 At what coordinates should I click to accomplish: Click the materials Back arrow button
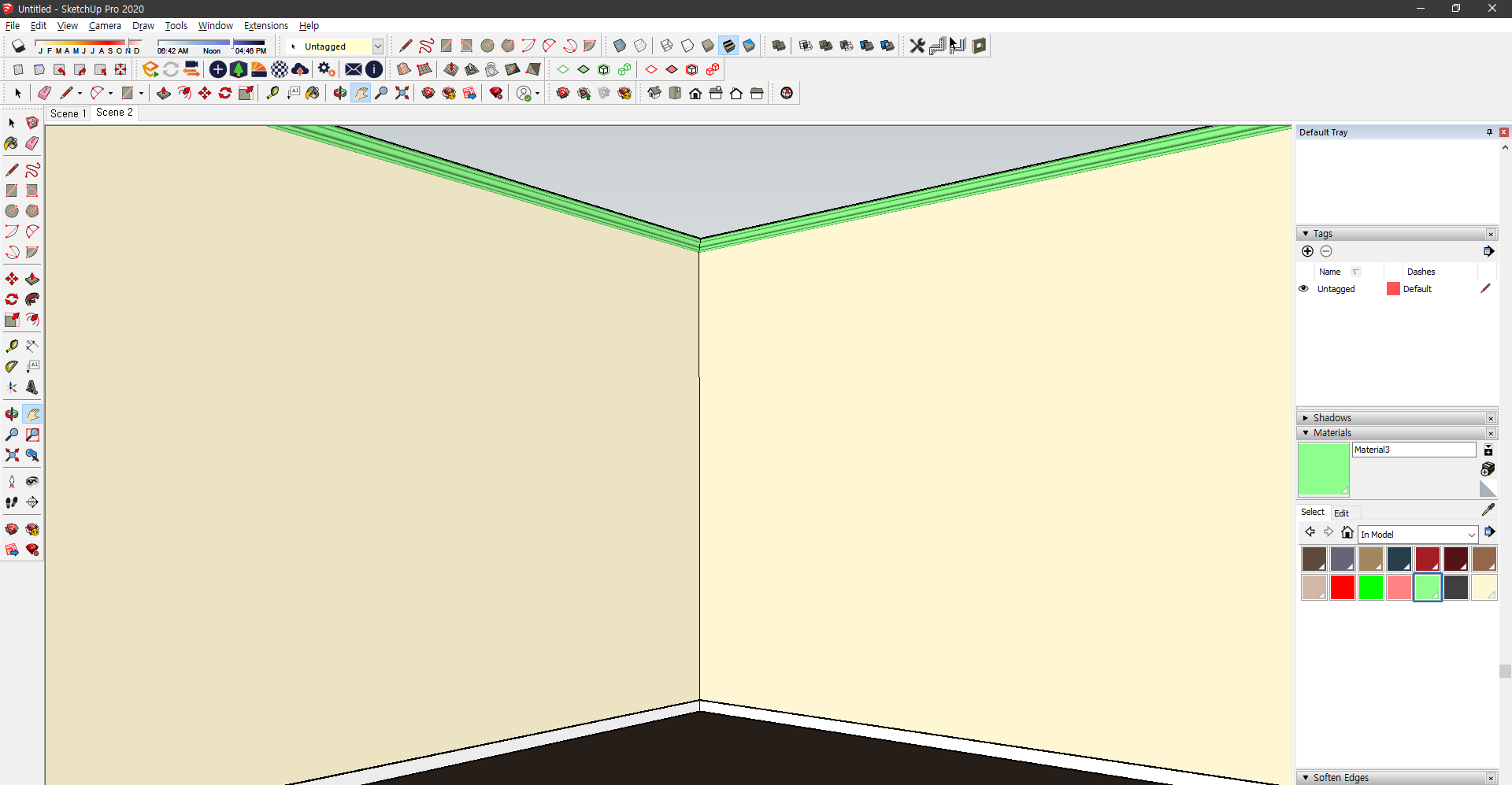pos(1310,532)
